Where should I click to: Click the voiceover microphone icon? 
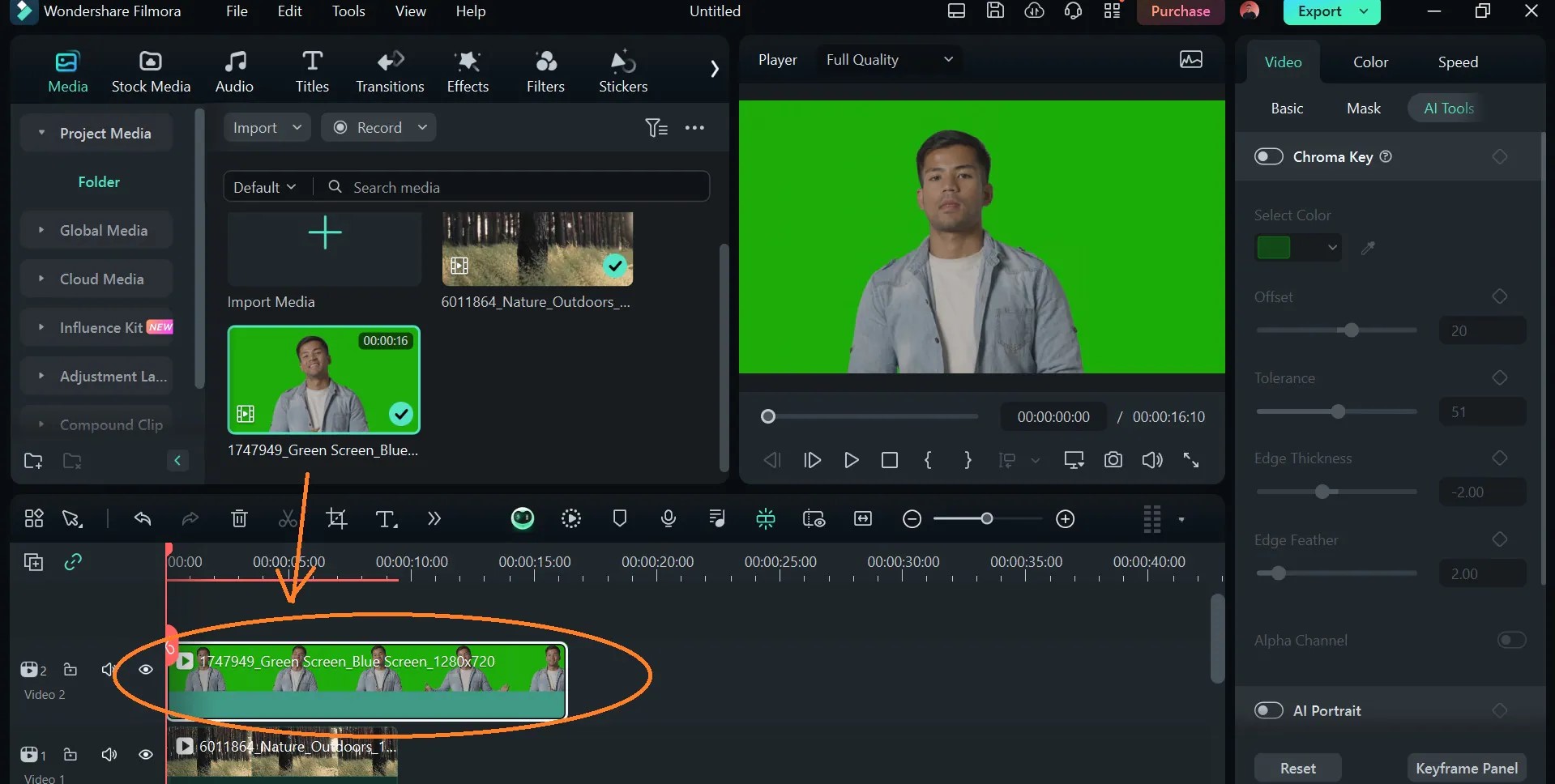(x=669, y=518)
